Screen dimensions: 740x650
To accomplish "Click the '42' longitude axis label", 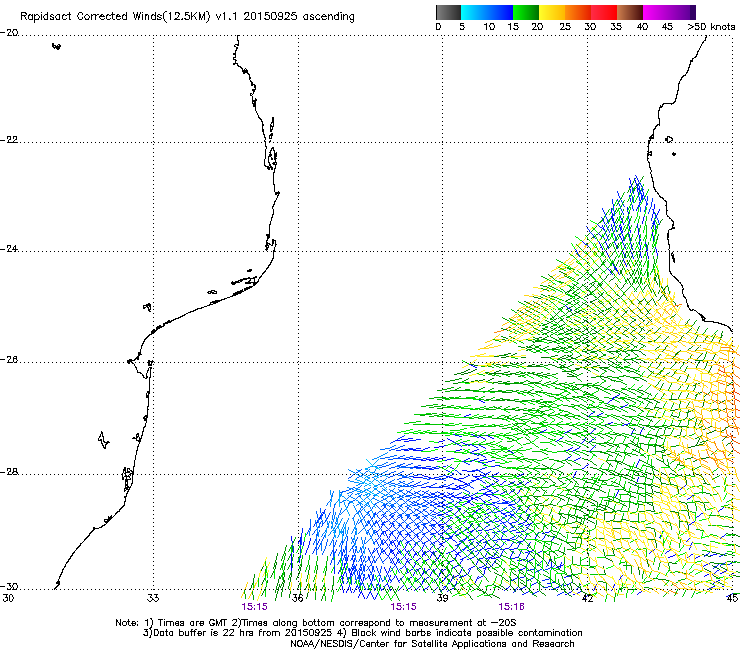I will [587, 598].
